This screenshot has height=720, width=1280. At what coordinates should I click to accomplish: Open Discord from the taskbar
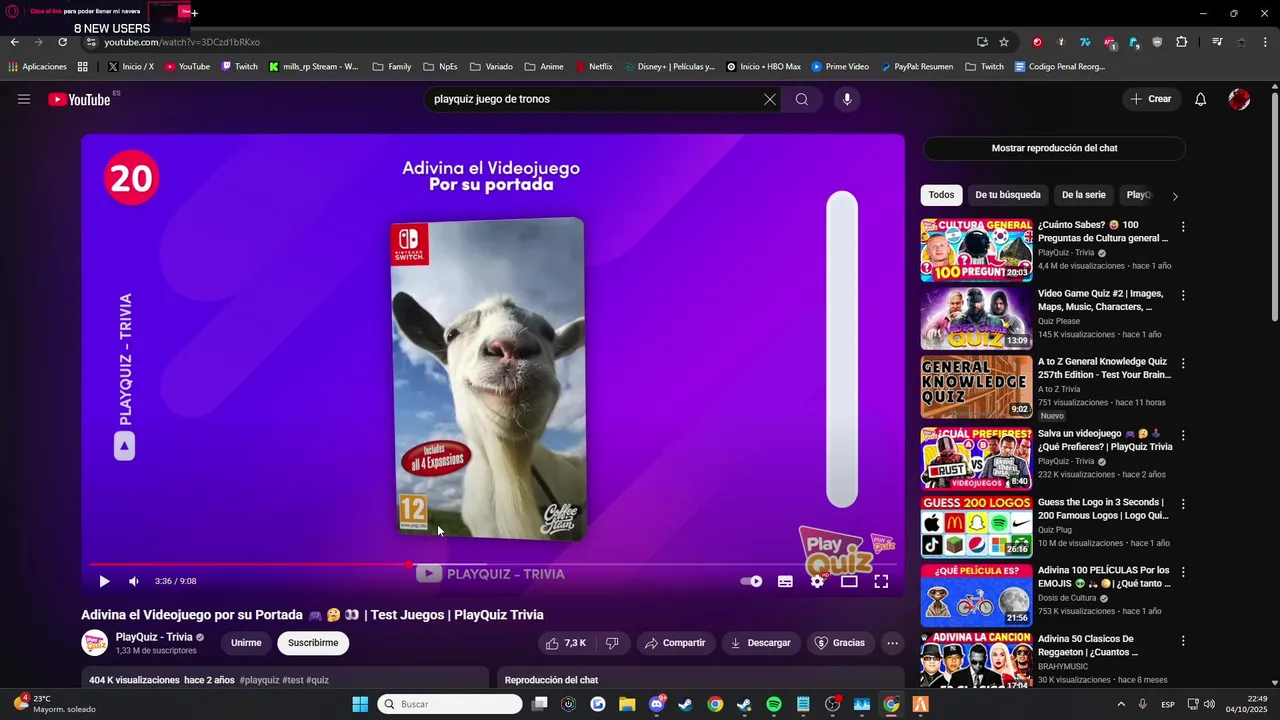tap(657, 704)
